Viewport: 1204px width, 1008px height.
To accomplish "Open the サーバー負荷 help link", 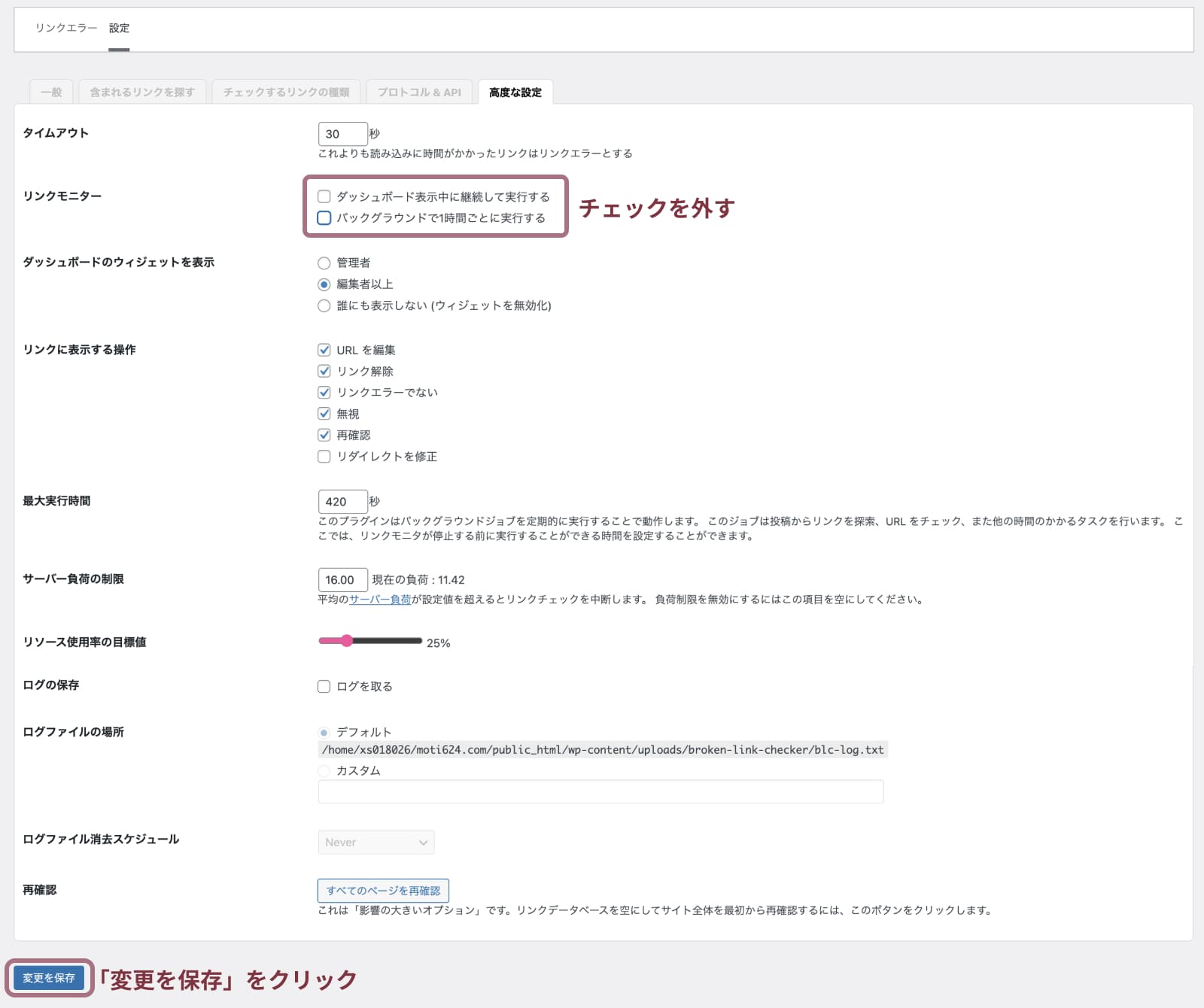I will (x=380, y=600).
